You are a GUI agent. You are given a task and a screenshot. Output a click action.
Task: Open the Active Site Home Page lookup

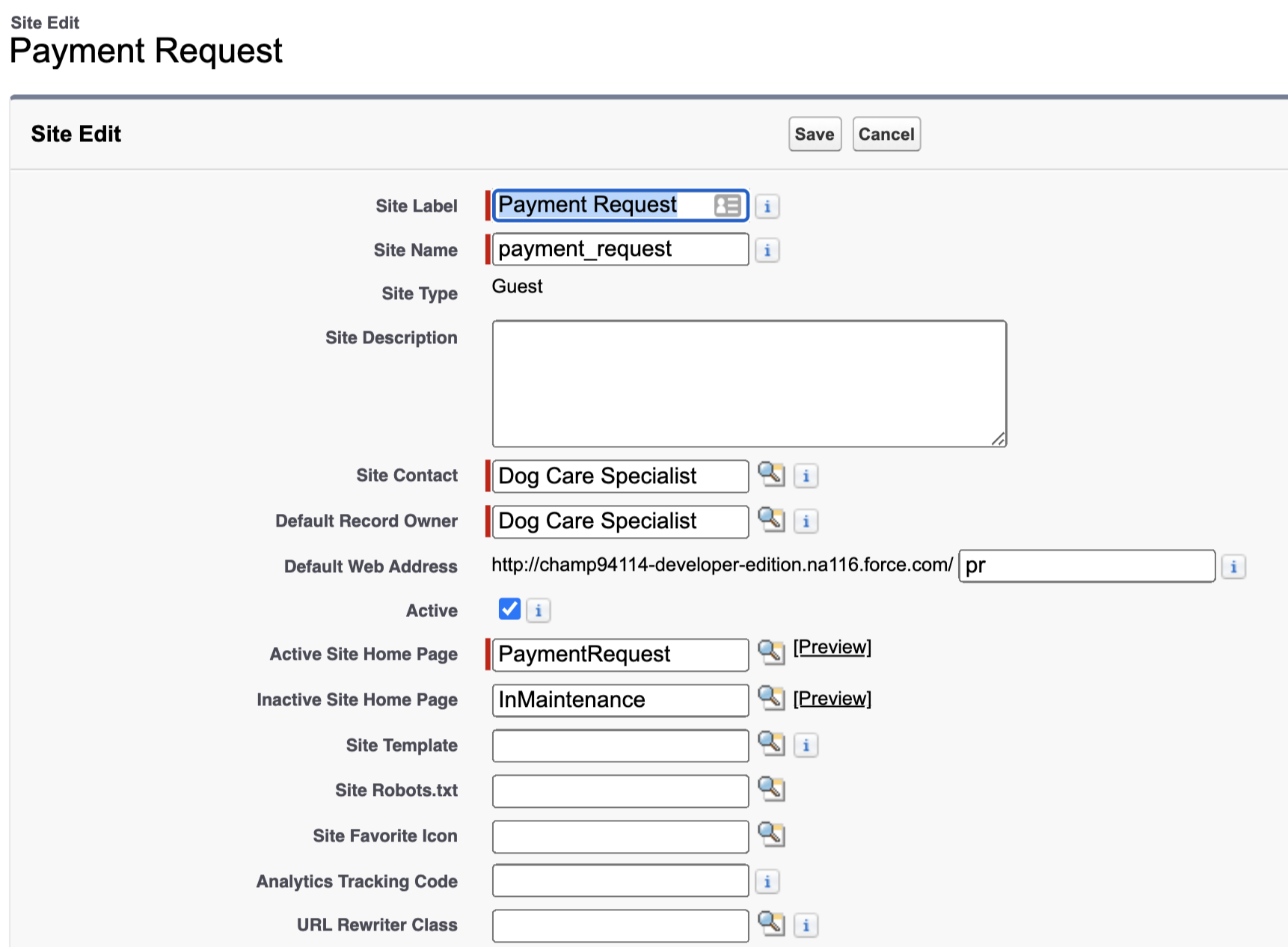pyautogui.click(x=773, y=654)
